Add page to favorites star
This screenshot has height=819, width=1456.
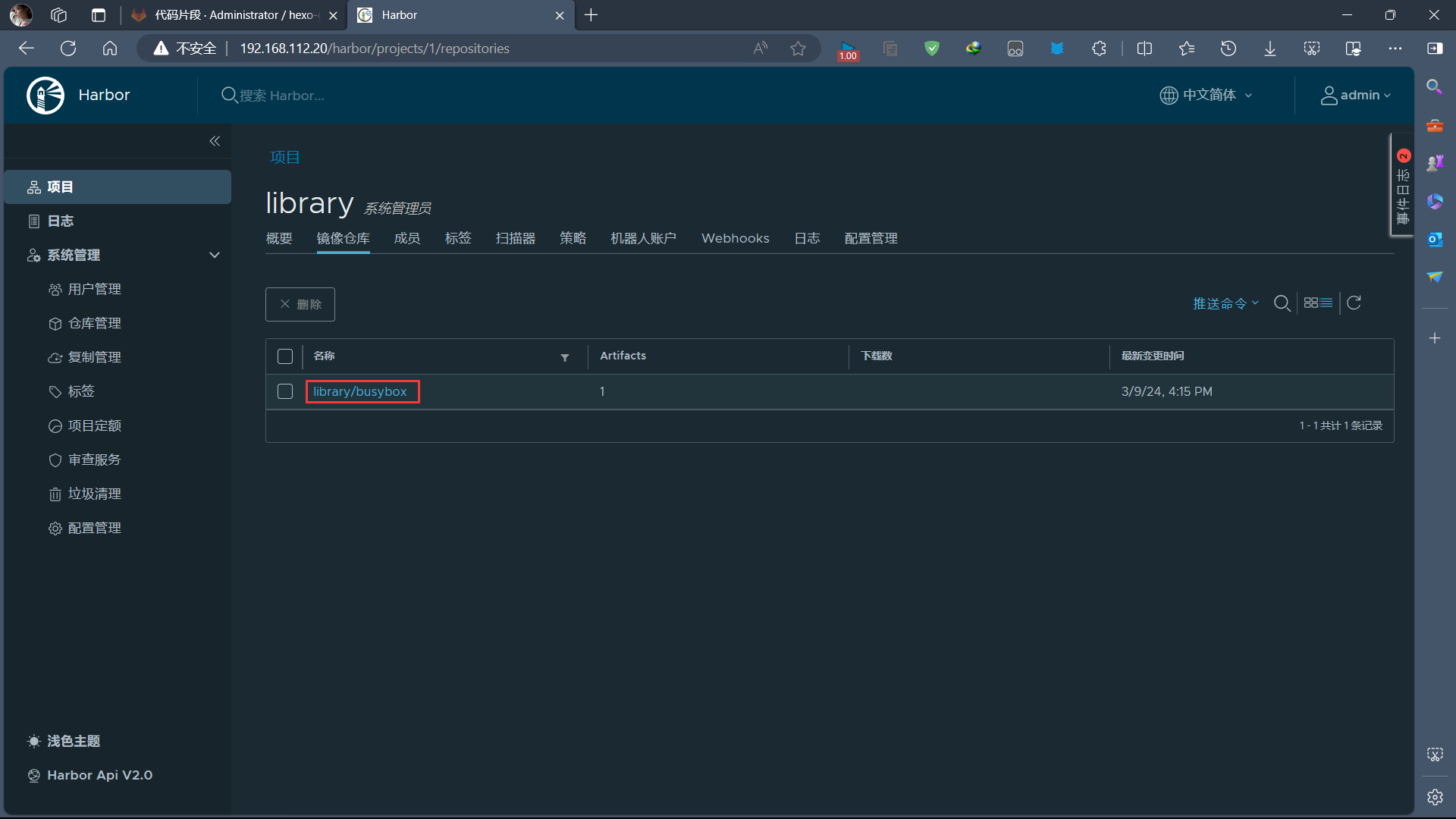tap(798, 49)
